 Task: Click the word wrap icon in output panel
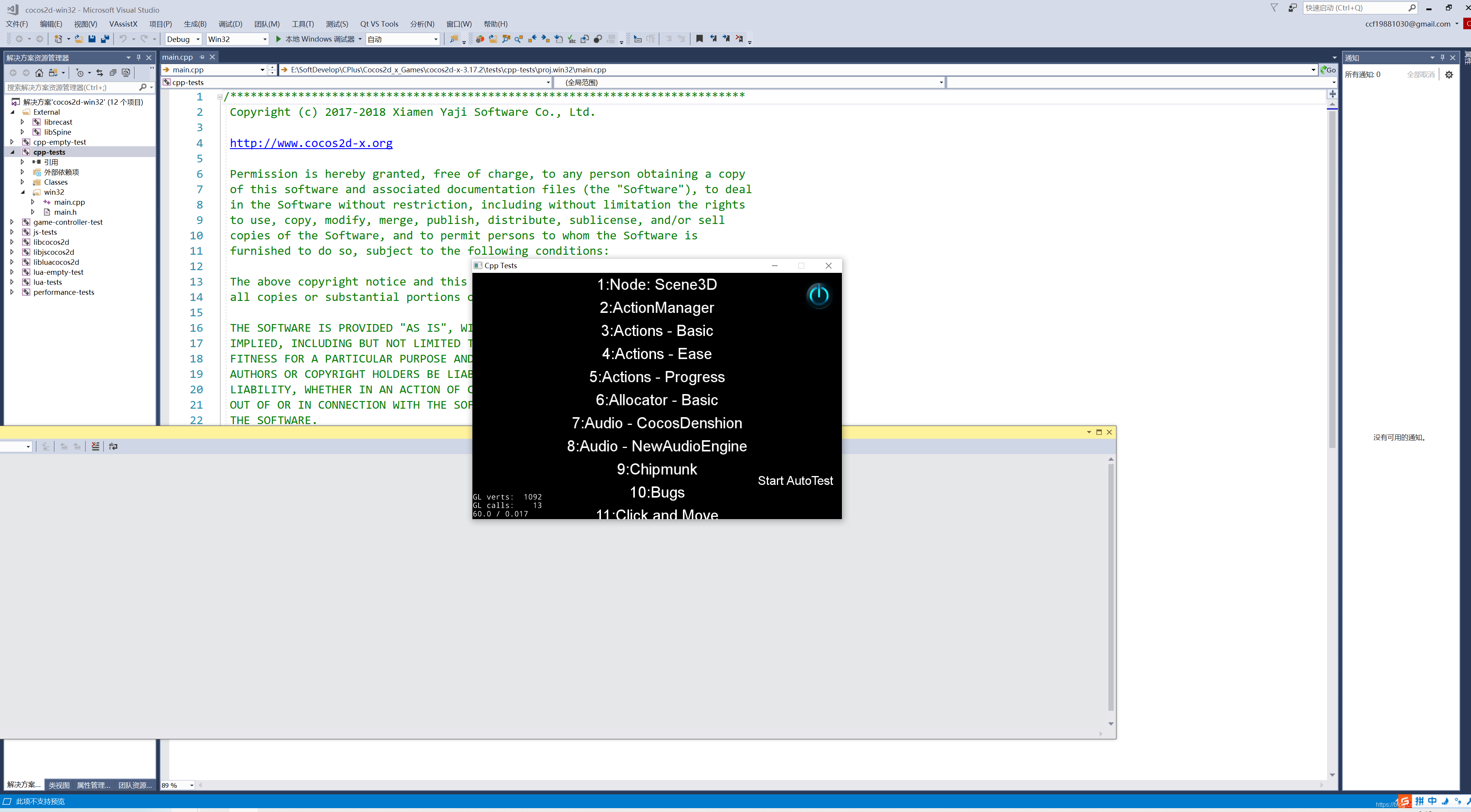(113, 446)
